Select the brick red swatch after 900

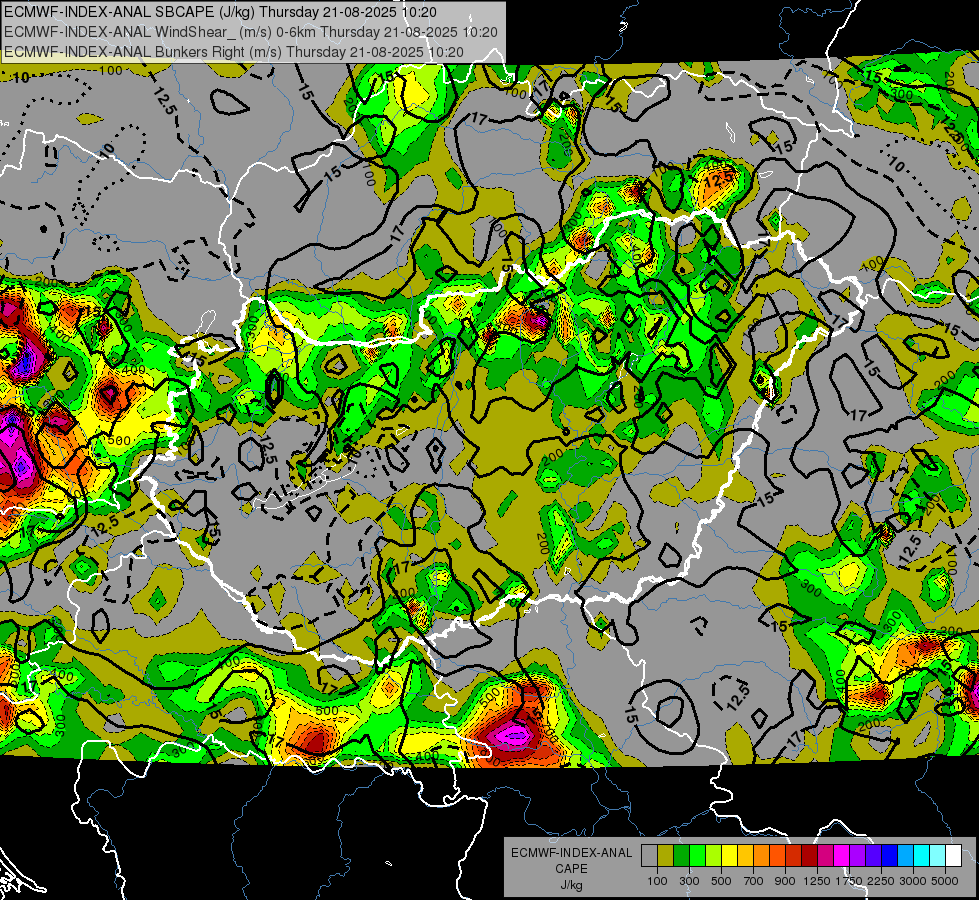click(x=794, y=855)
